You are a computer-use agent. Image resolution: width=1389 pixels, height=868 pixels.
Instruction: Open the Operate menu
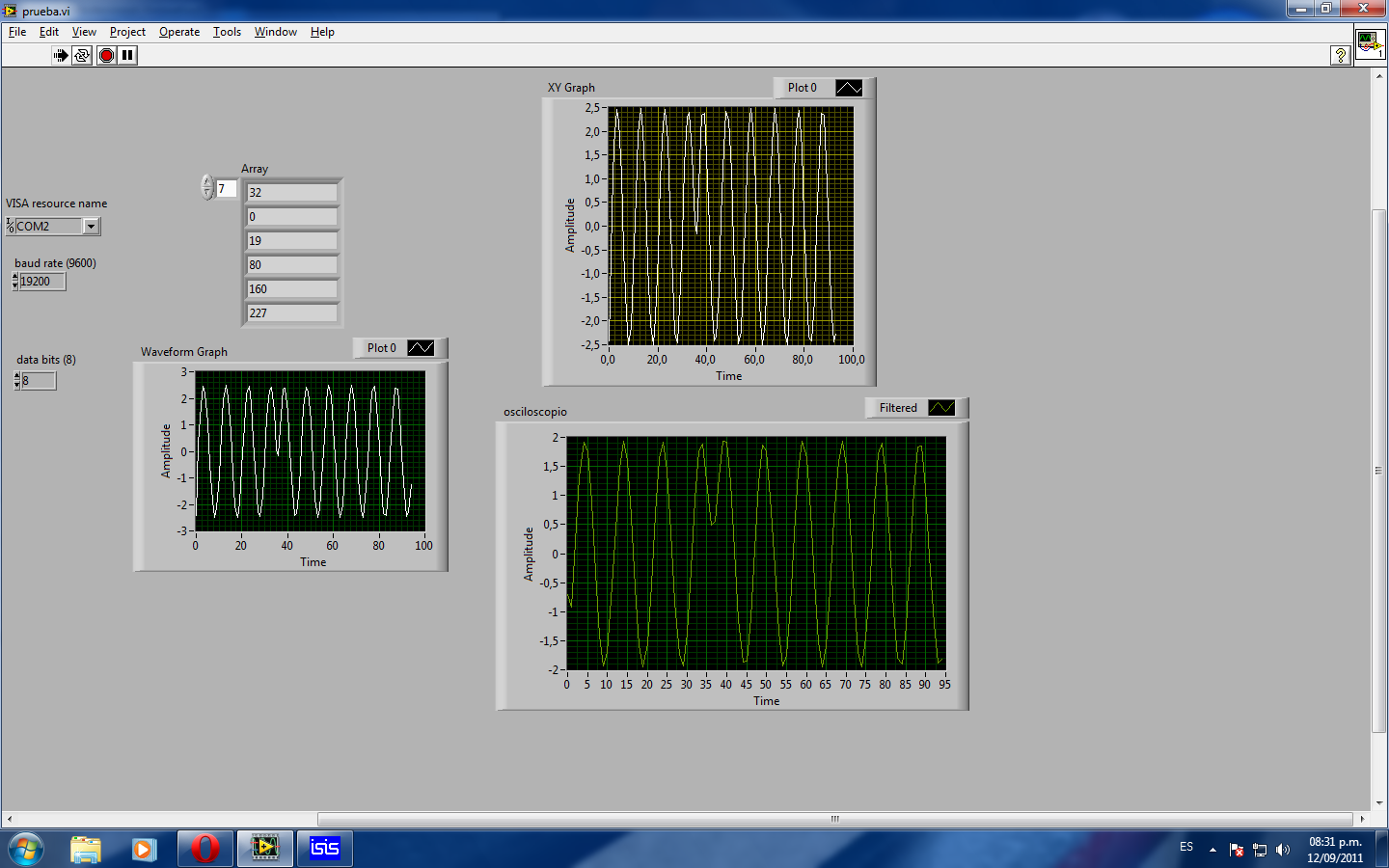(179, 32)
